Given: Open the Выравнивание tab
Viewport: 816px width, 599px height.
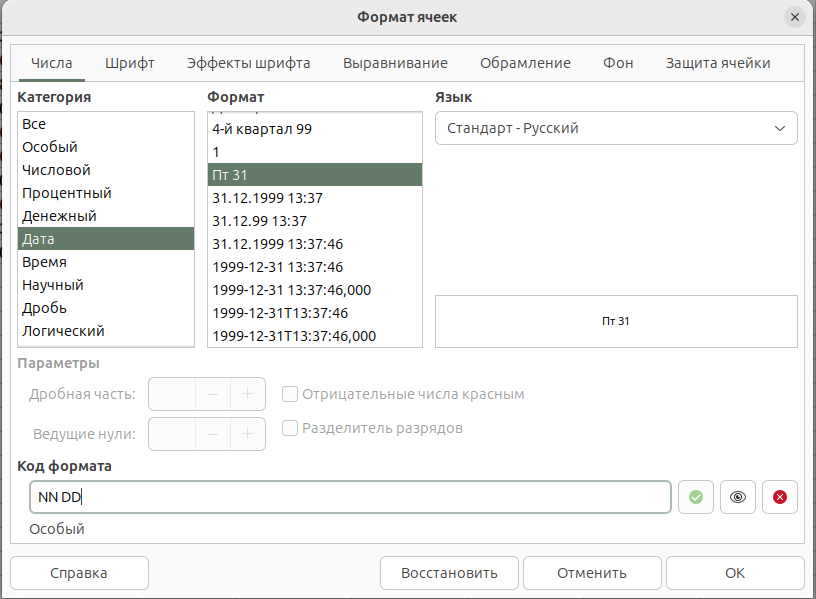Looking at the screenshot, I should click(394, 62).
